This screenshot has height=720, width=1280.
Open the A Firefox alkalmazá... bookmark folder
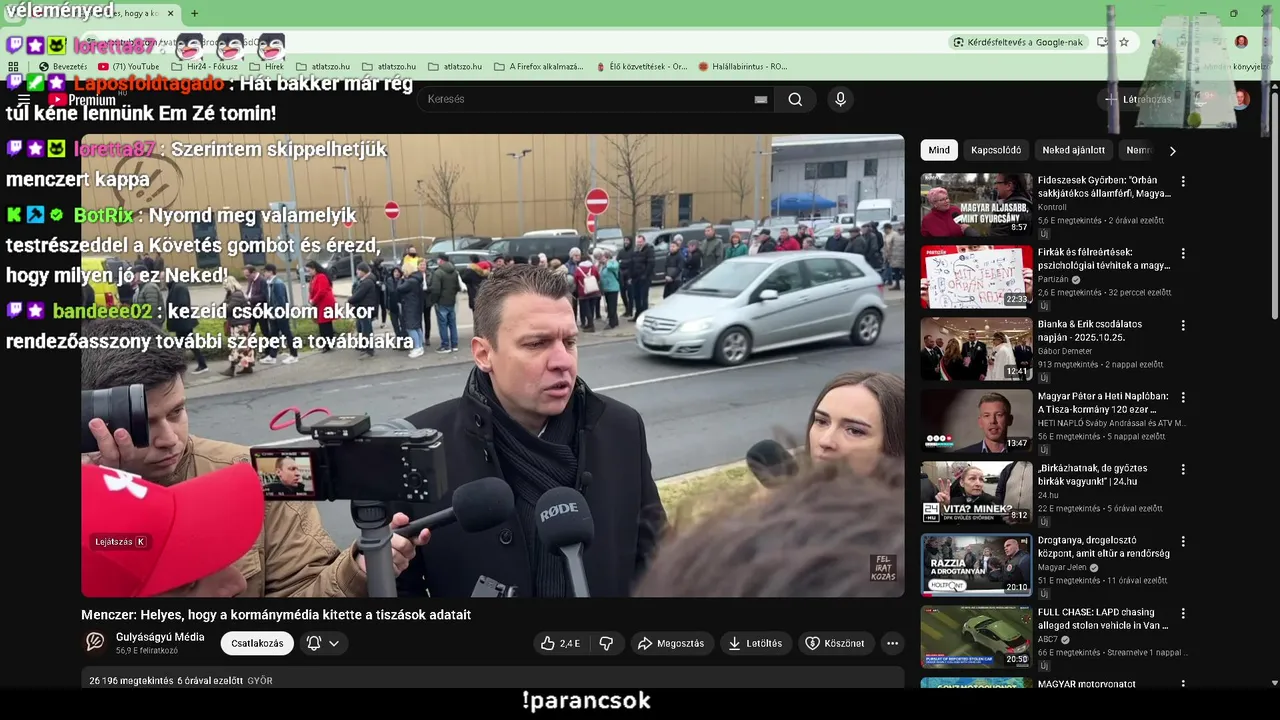[x=538, y=67]
